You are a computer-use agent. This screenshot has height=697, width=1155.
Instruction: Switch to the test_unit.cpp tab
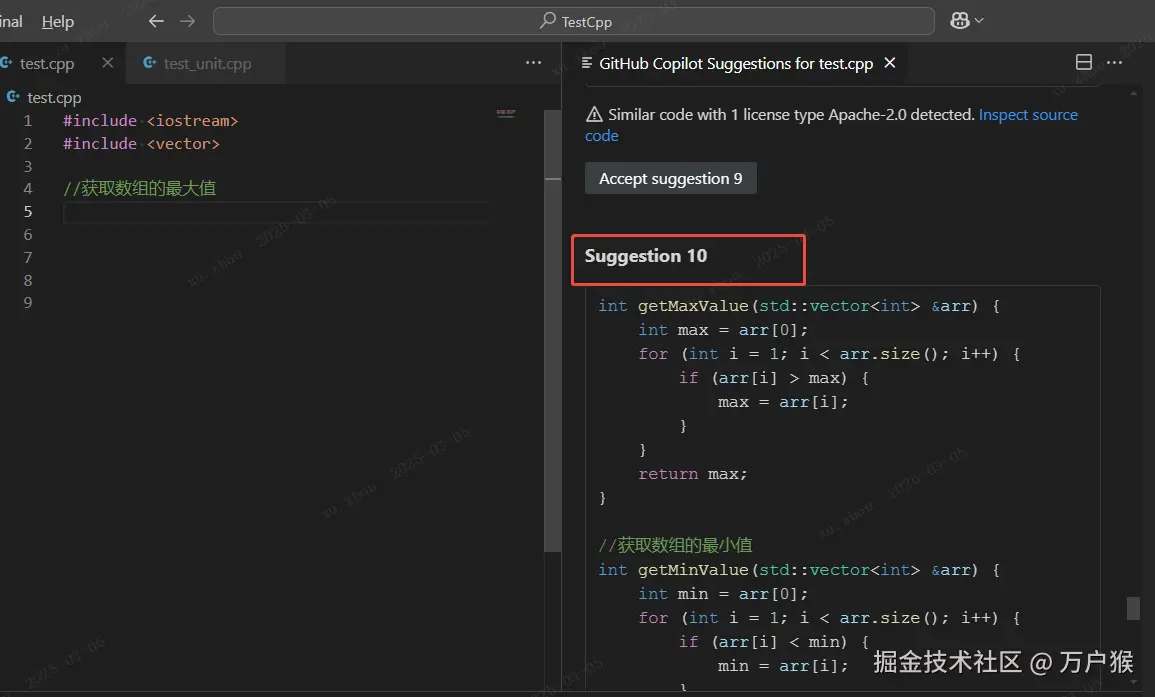(207, 63)
